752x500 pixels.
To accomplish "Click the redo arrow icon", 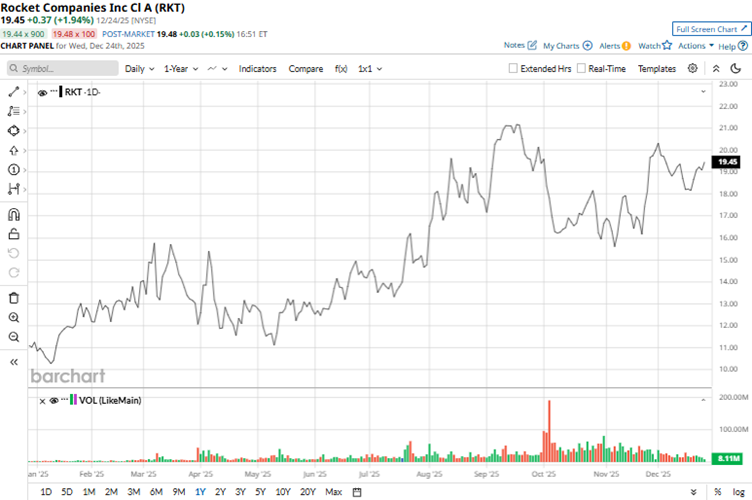I will point(14,273).
